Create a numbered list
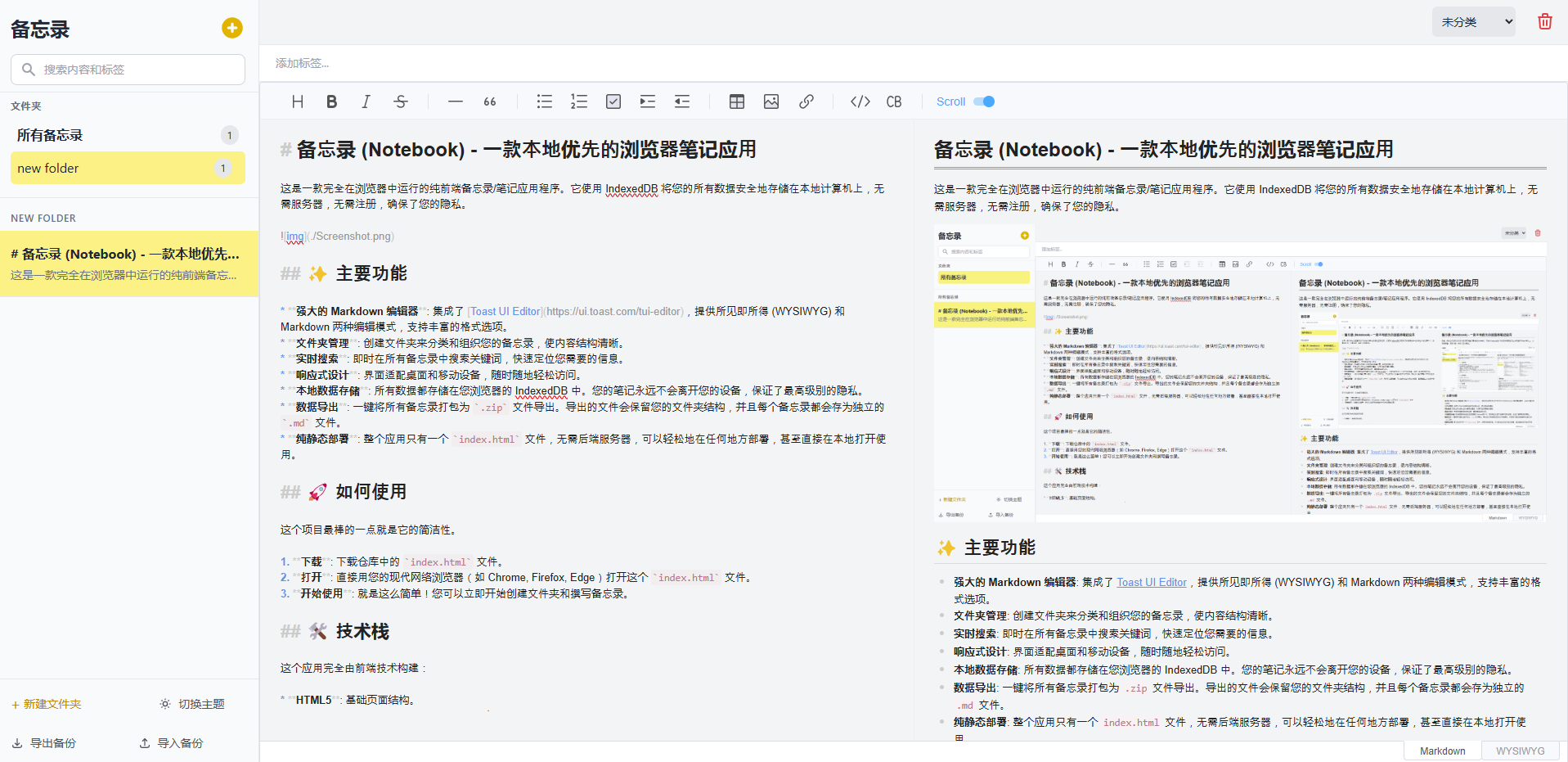The image size is (1568, 762). 578,101
